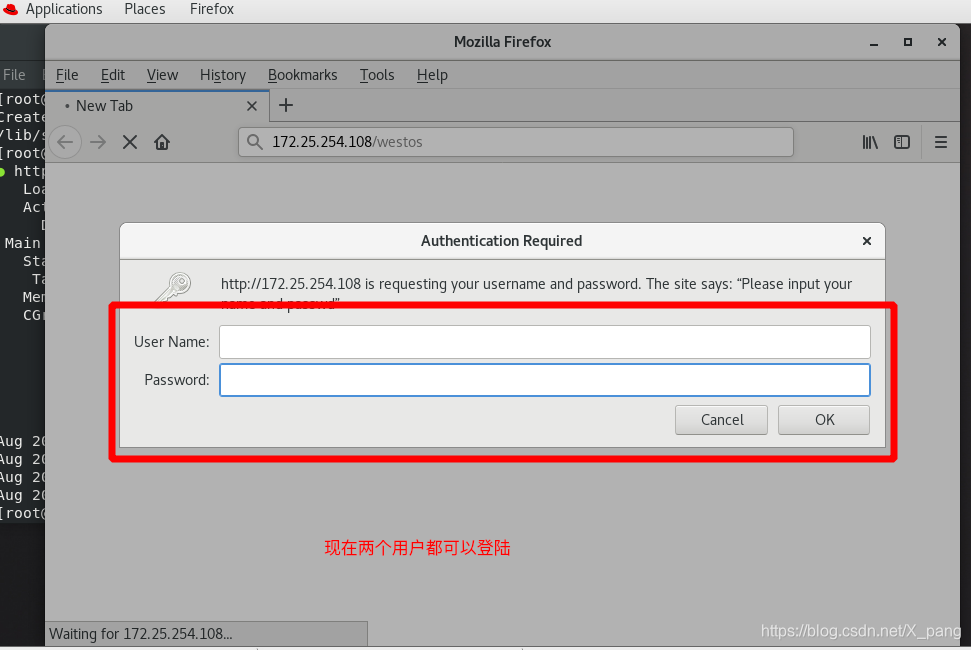Click the 'Password:' label
The width and height of the screenshot is (971, 650).
coord(177,380)
